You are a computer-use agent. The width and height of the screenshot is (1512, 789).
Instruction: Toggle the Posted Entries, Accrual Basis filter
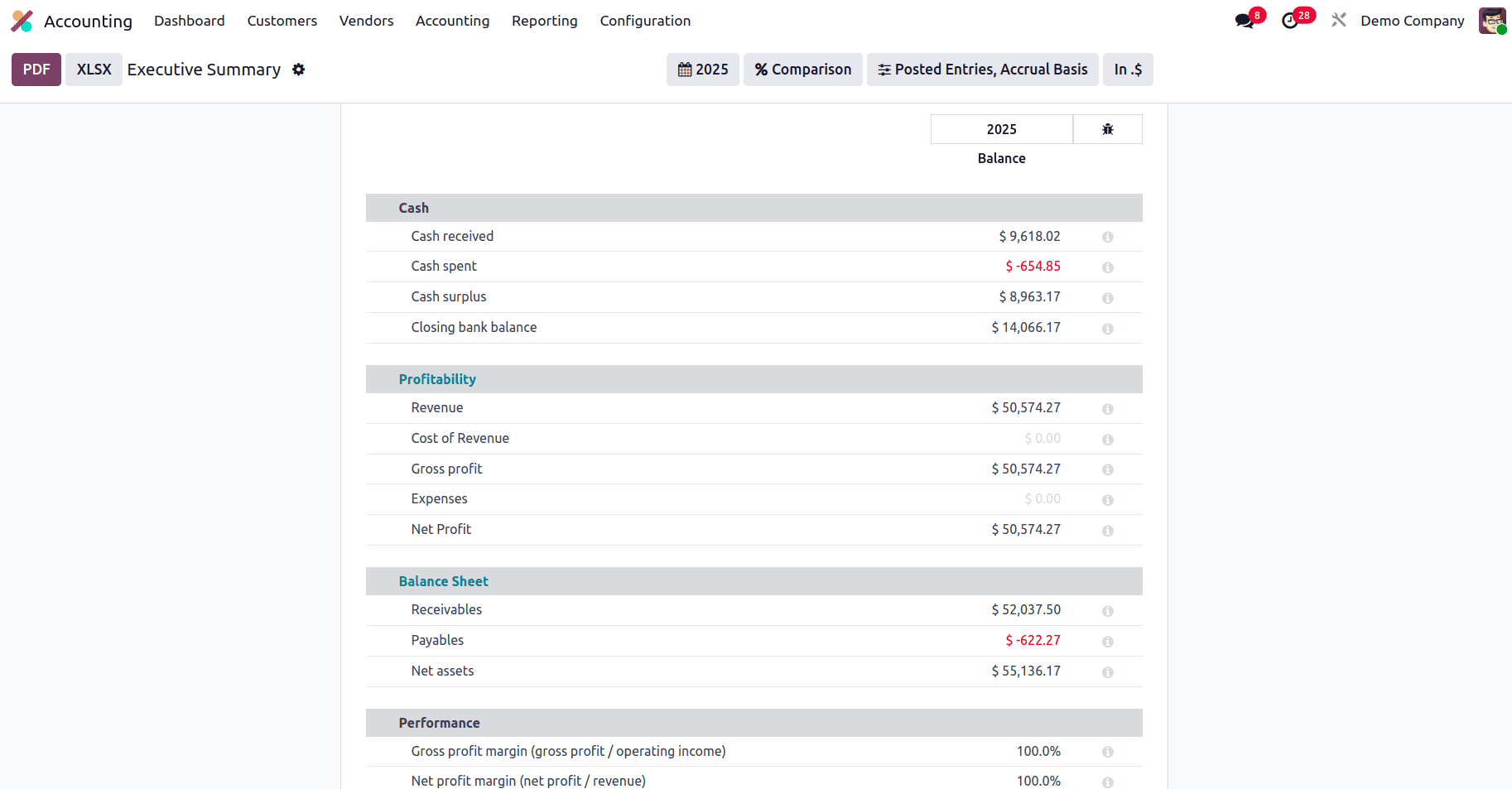[982, 70]
